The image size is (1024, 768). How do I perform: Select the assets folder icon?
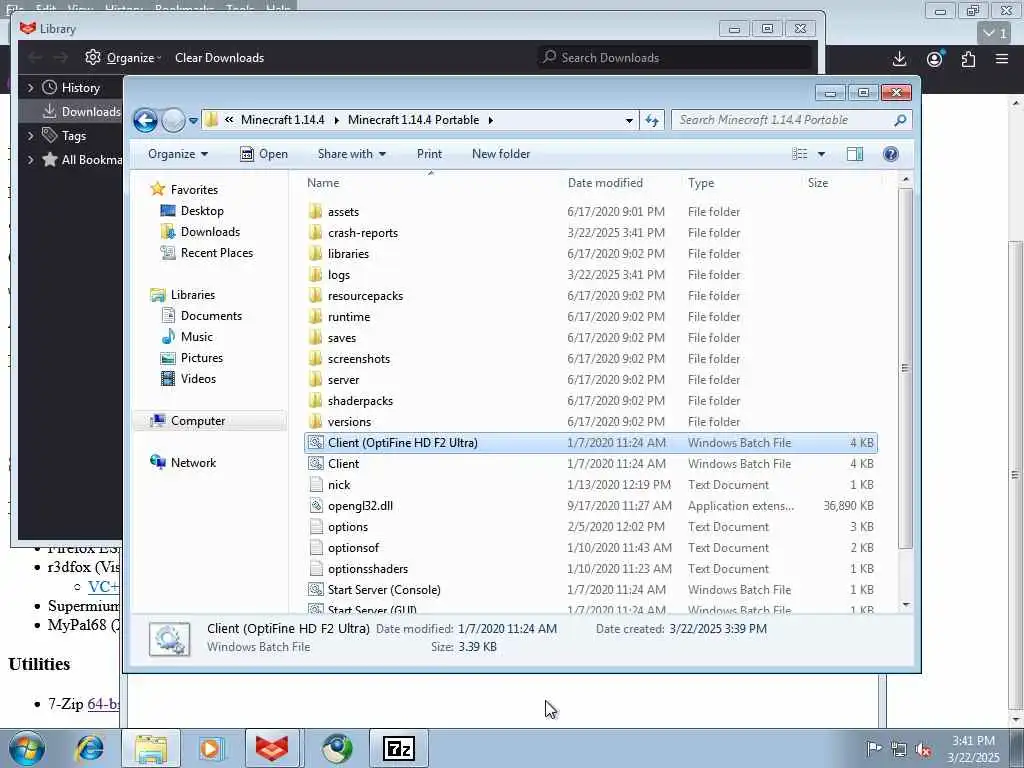(315, 212)
